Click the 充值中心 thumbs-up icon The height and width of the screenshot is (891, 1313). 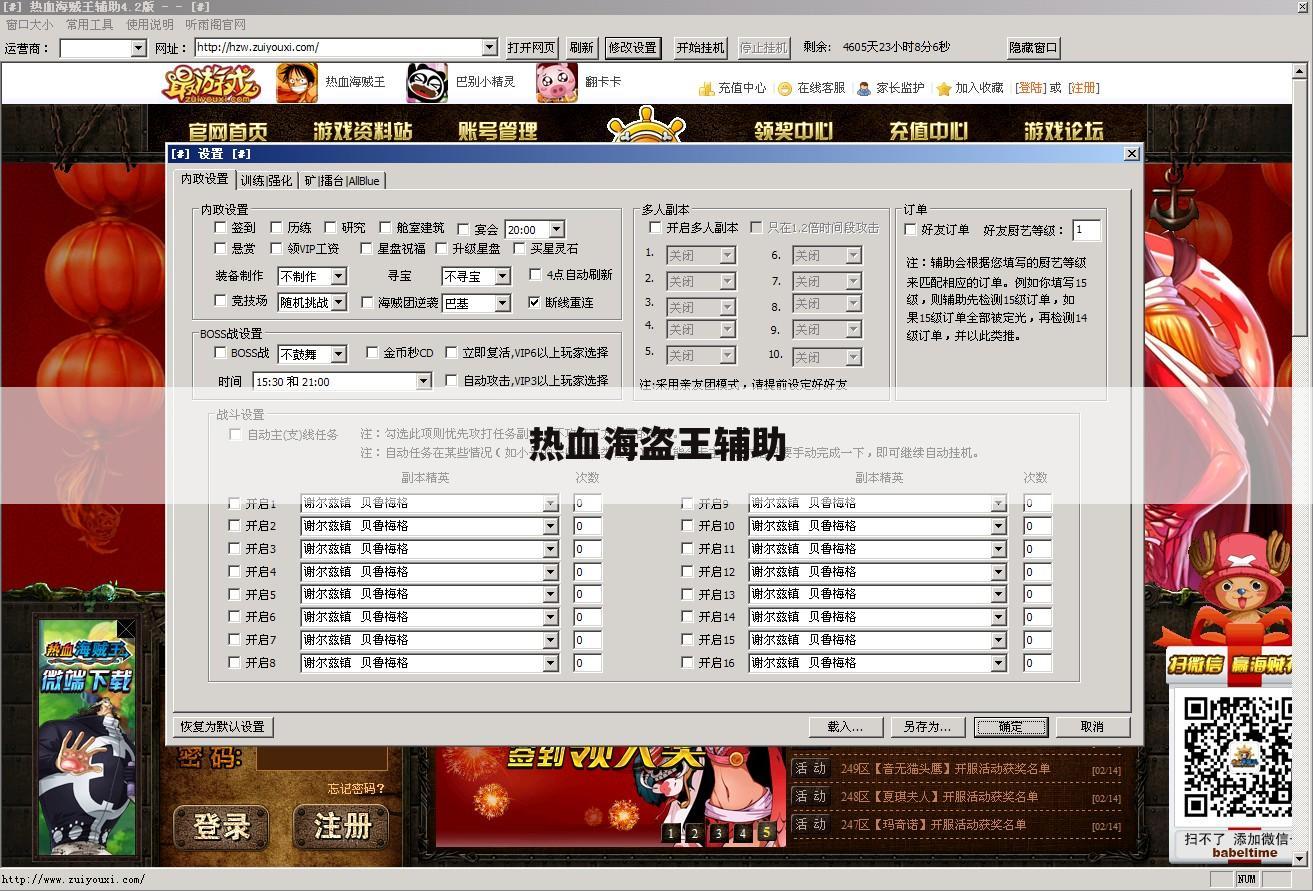coord(706,88)
